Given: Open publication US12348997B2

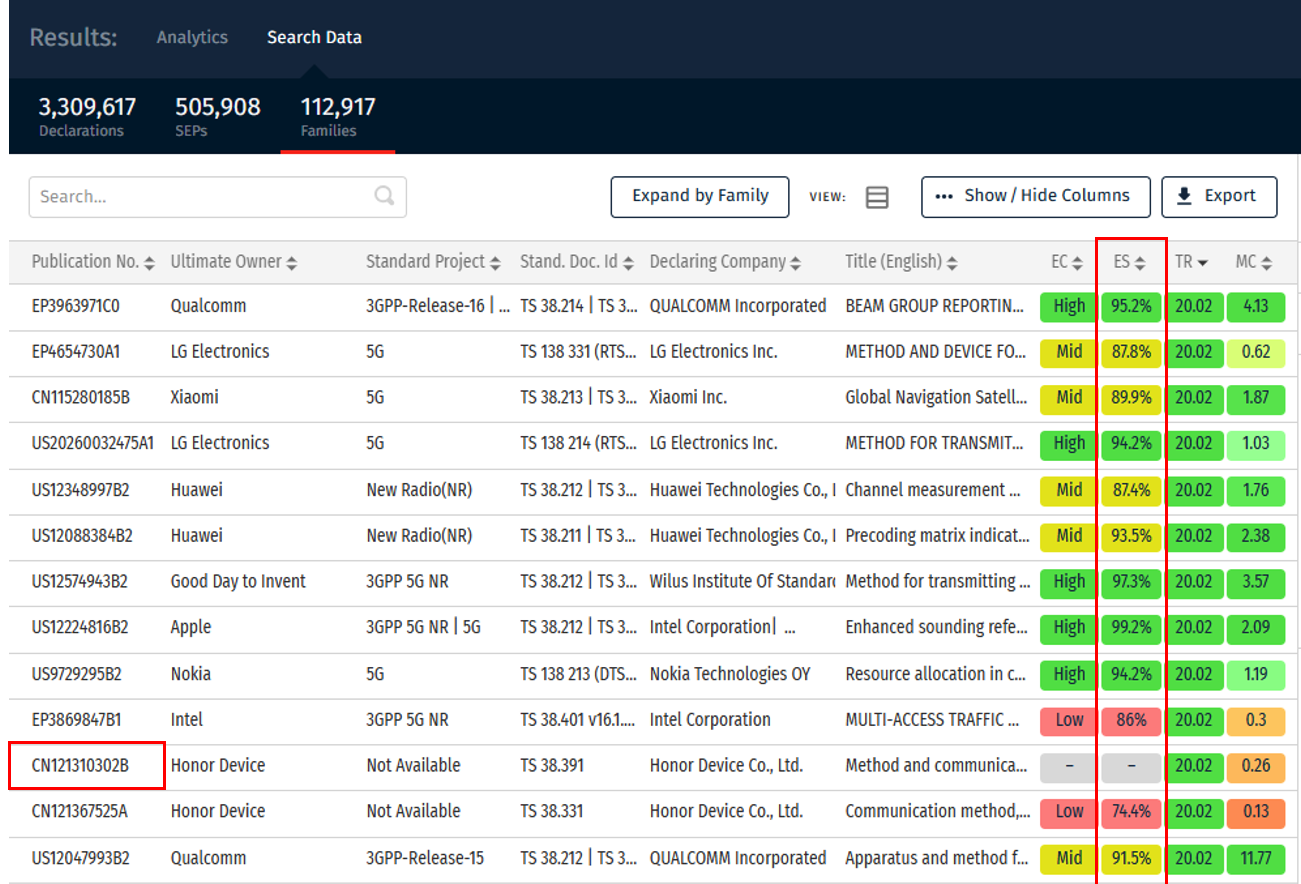Looking at the screenshot, I should (80, 490).
